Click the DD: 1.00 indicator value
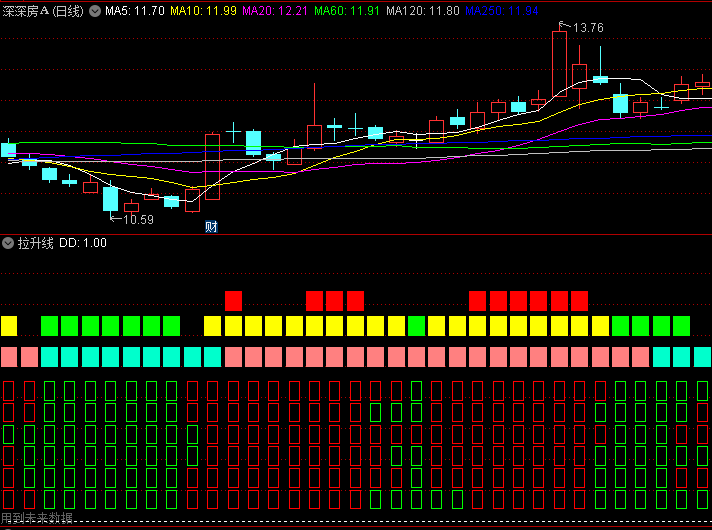Viewport: 712px width, 530px height. 83,243
